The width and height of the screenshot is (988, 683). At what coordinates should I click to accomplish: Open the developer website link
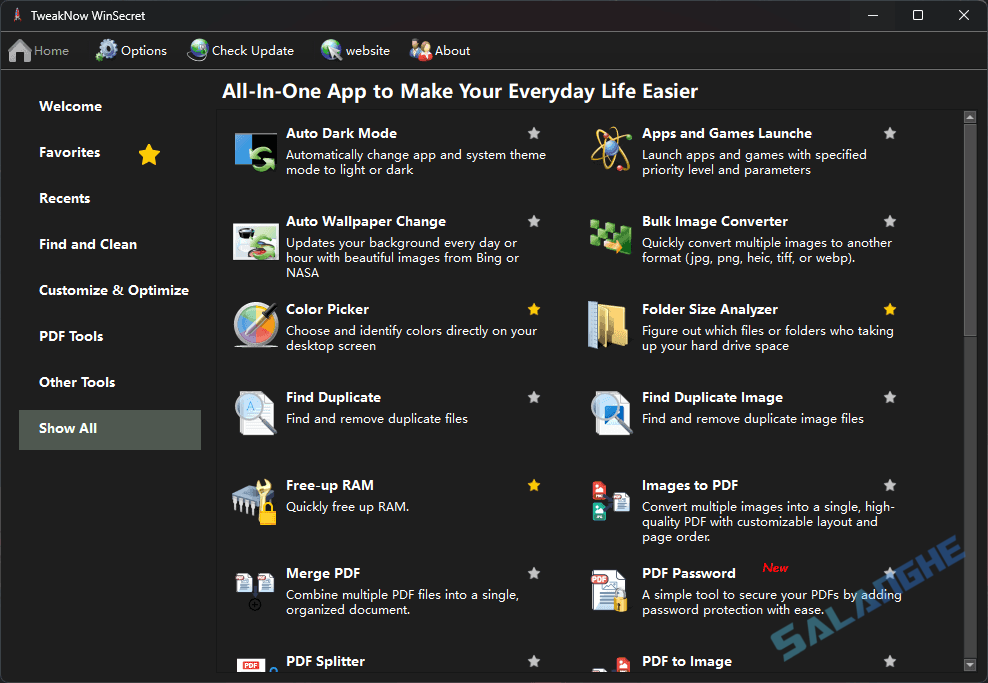[356, 50]
